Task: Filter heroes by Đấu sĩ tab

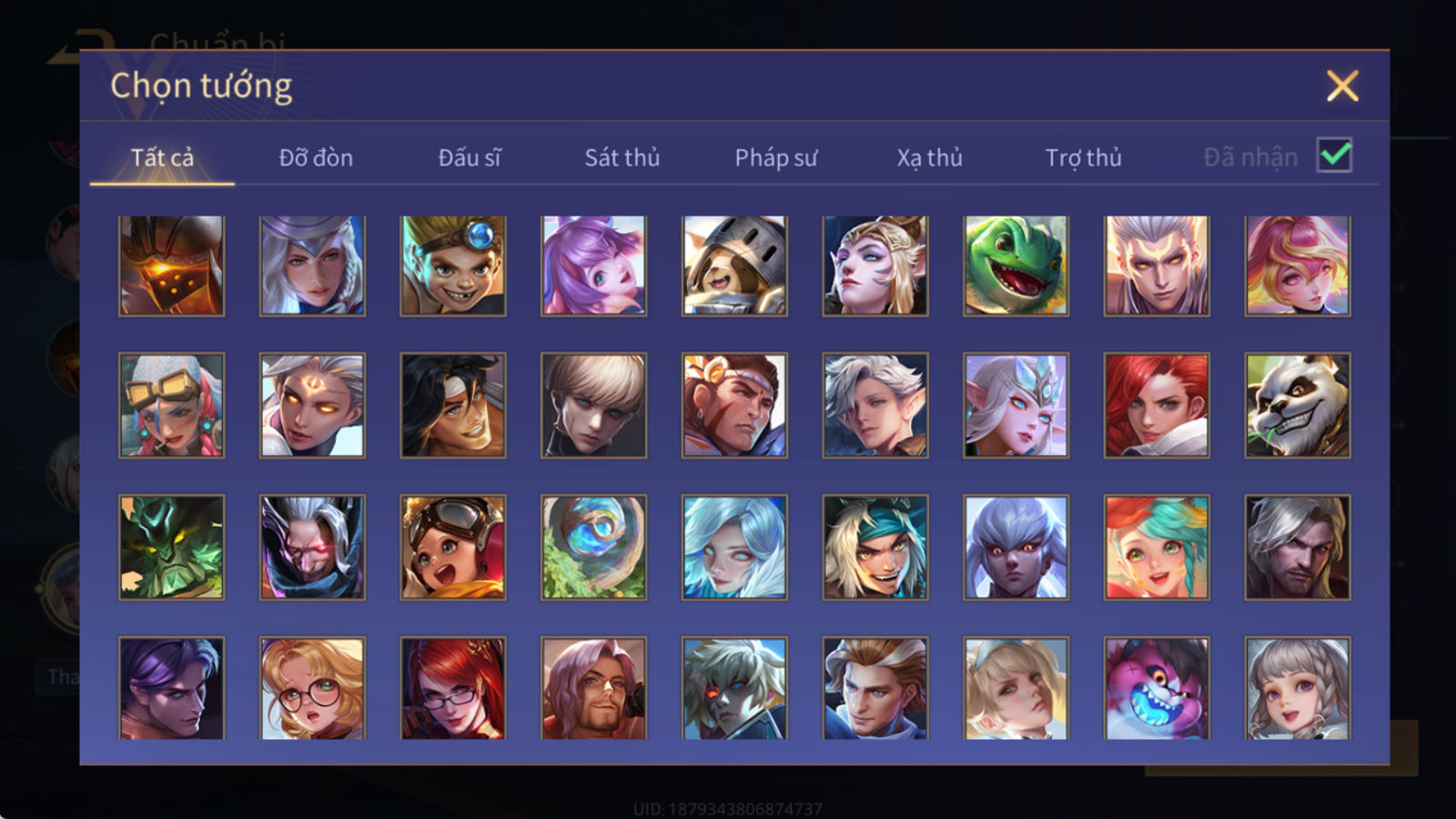Action: pyautogui.click(x=469, y=157)
